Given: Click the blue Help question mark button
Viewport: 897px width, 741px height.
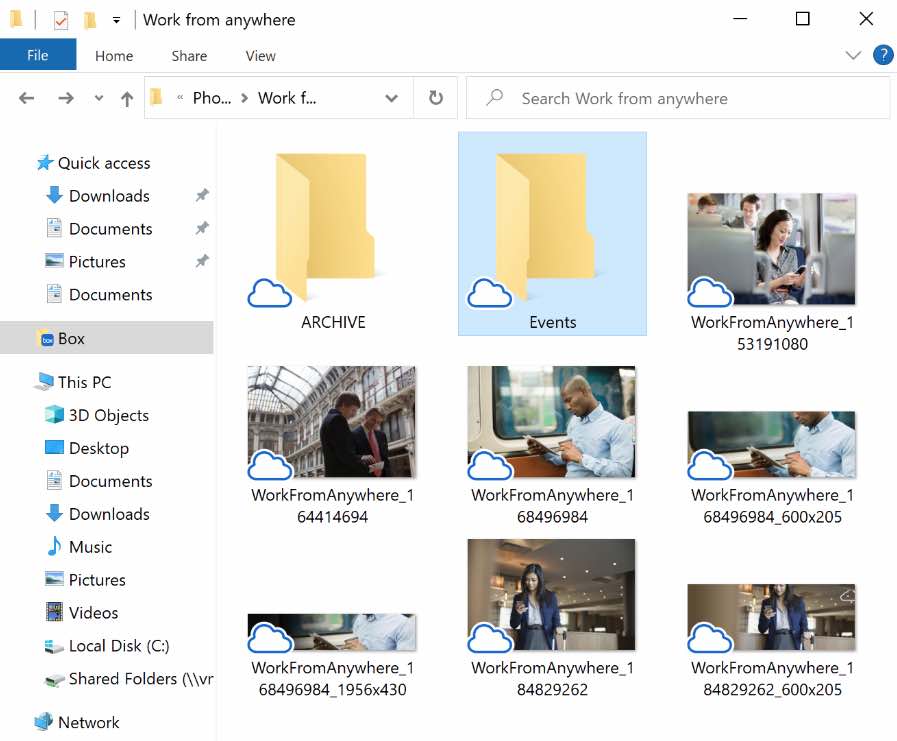Looking at the screenshot, I should coord(882,55).
